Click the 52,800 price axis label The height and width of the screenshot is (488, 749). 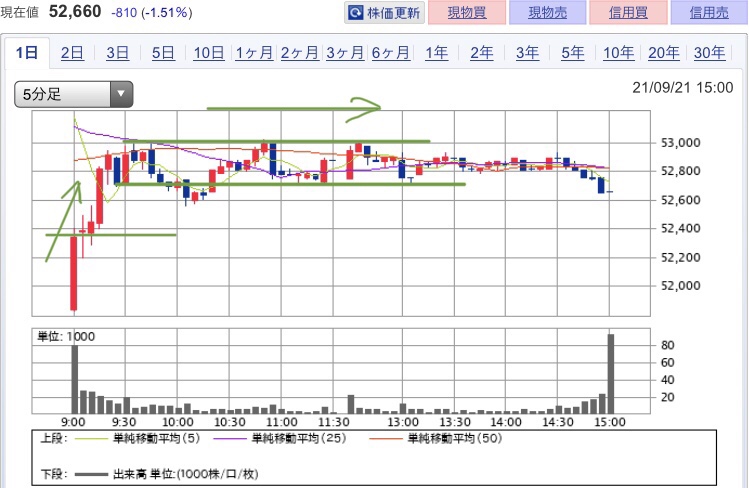(x=680, y=171)
